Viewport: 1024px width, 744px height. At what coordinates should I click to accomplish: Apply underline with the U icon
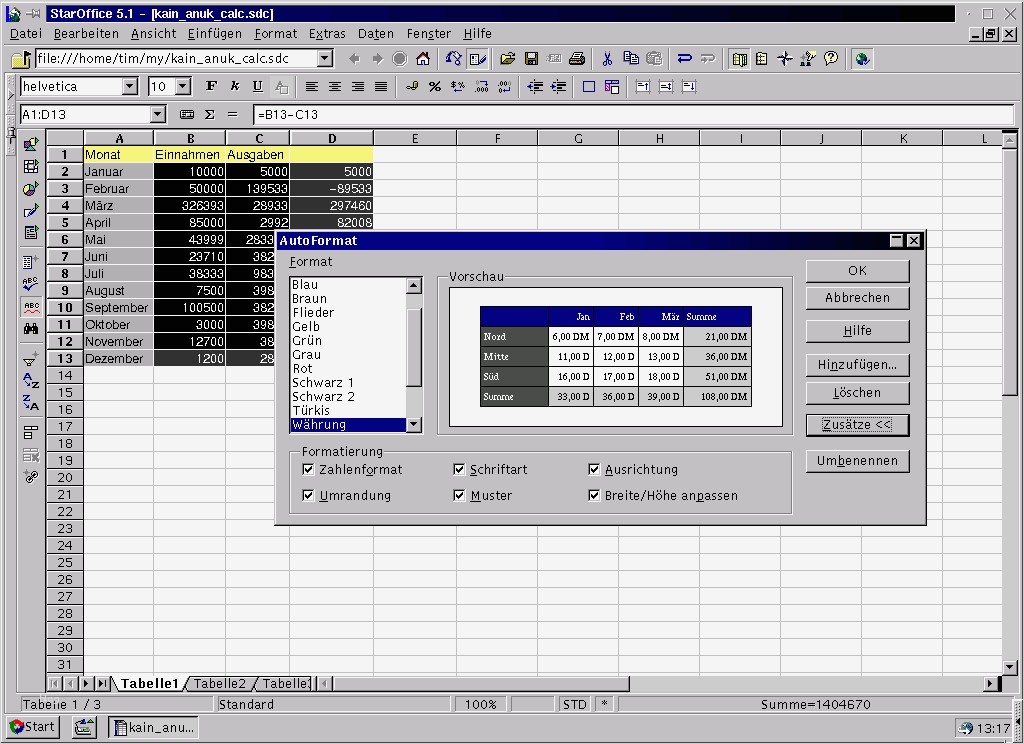257,86
